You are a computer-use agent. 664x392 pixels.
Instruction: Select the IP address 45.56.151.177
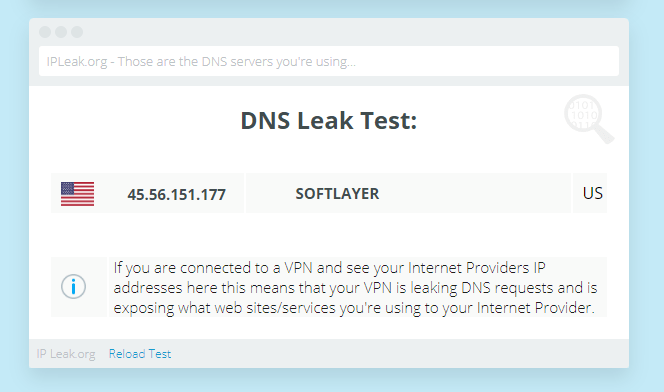point(177,195)
